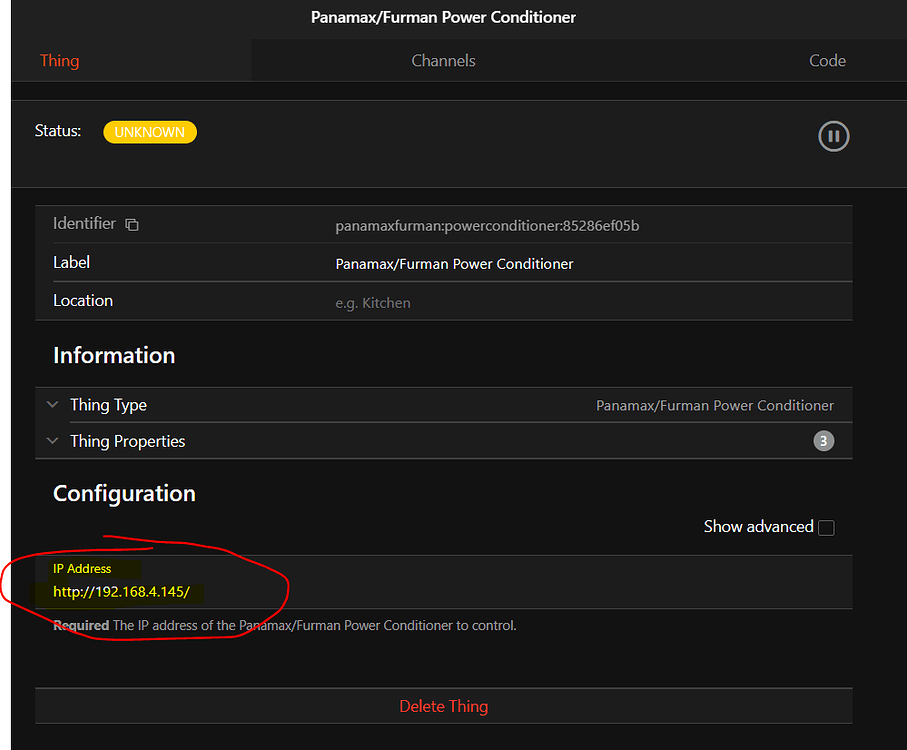Copy the thing Identifier using the copy icon
Image resolution: width=907 pixels, height=750 pixels.
[x=133, y=224]
